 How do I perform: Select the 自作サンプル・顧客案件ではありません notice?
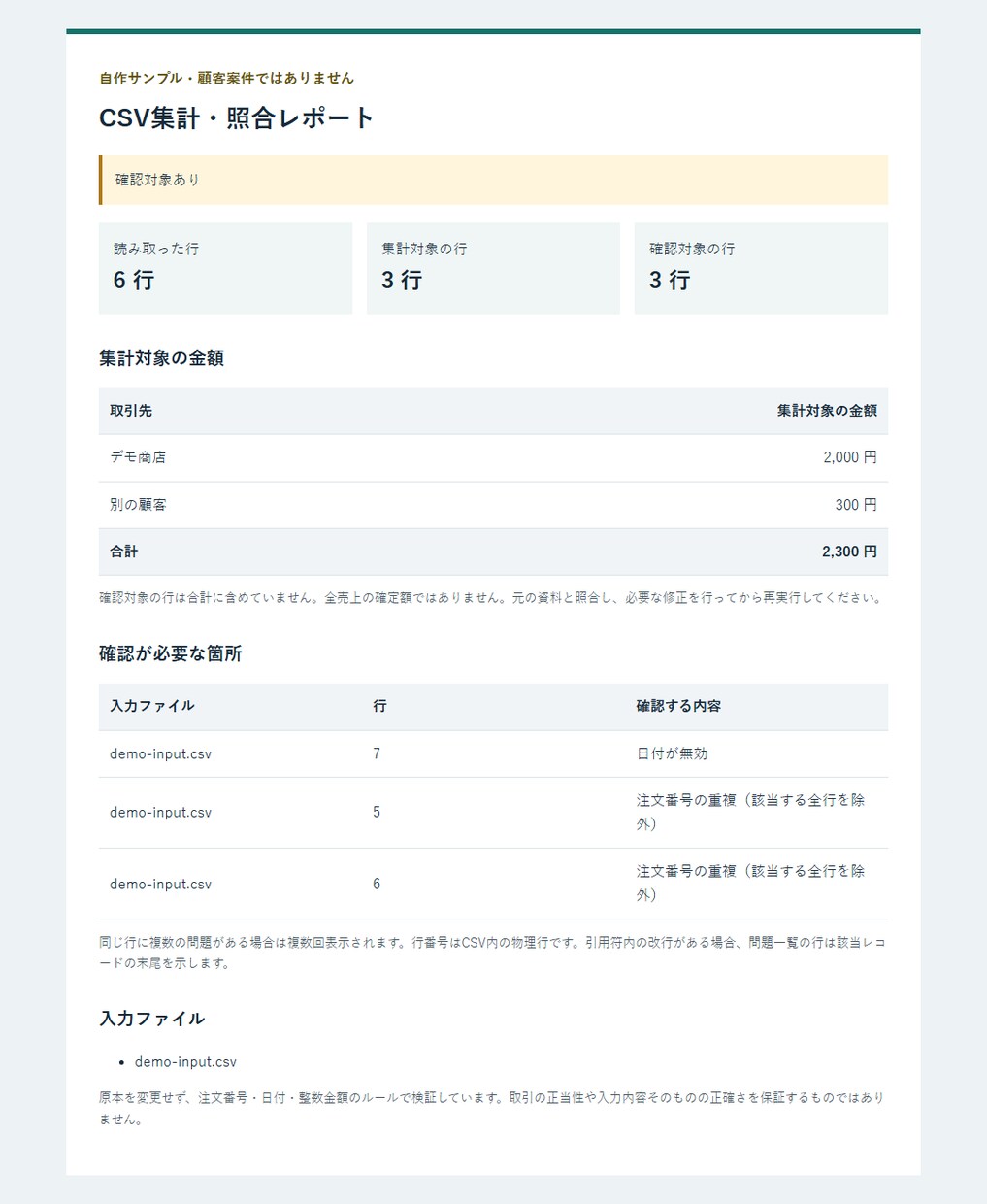point(226,78)
